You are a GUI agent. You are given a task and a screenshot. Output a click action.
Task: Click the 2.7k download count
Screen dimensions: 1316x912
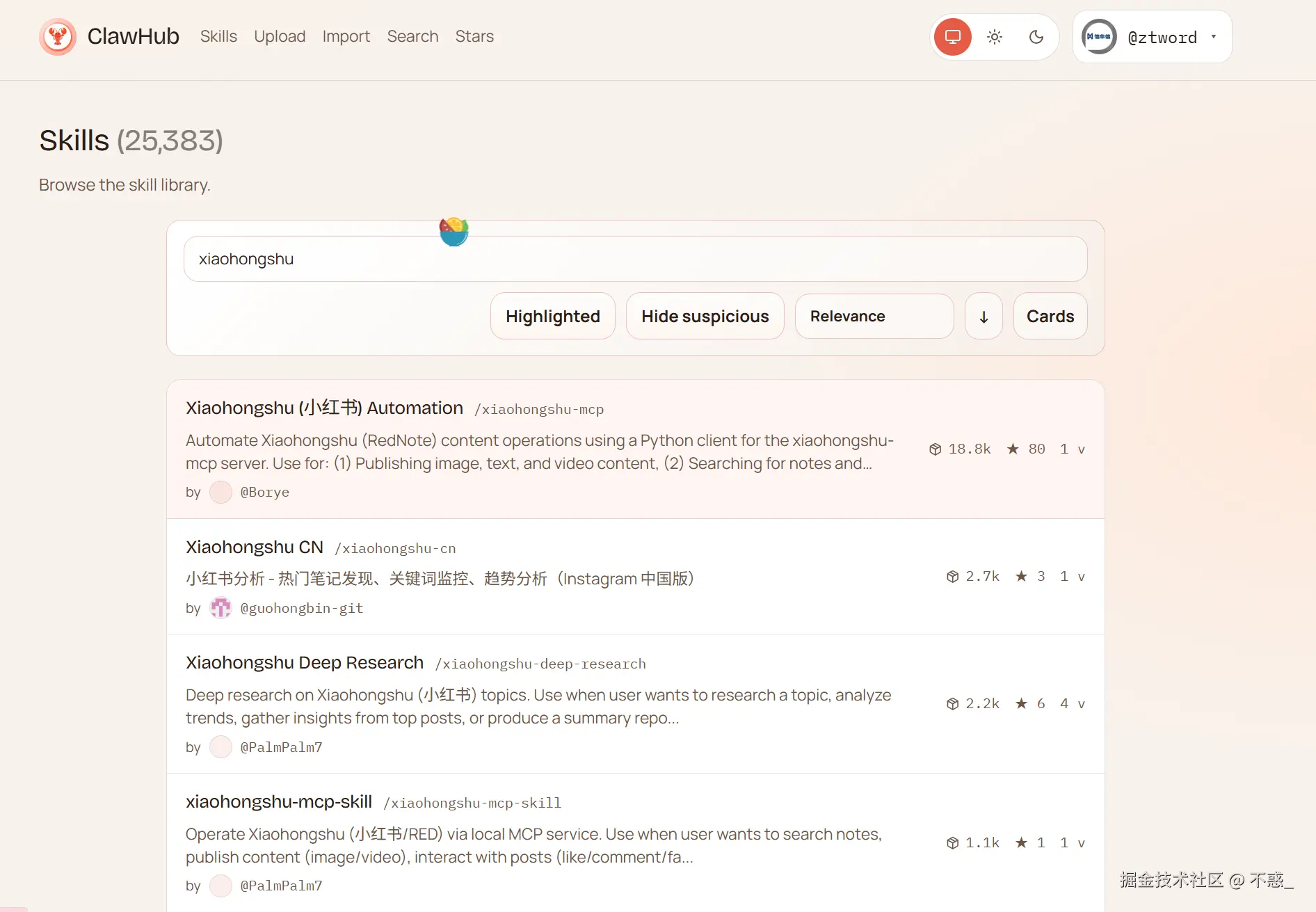[982, 576]
